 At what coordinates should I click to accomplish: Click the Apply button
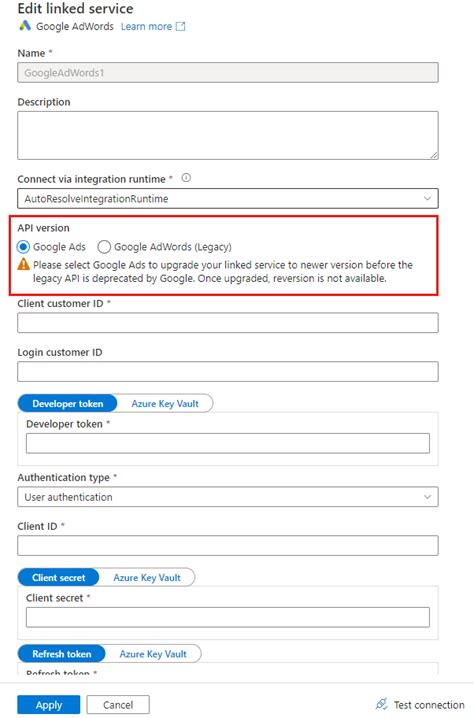(x=49, y=705)
